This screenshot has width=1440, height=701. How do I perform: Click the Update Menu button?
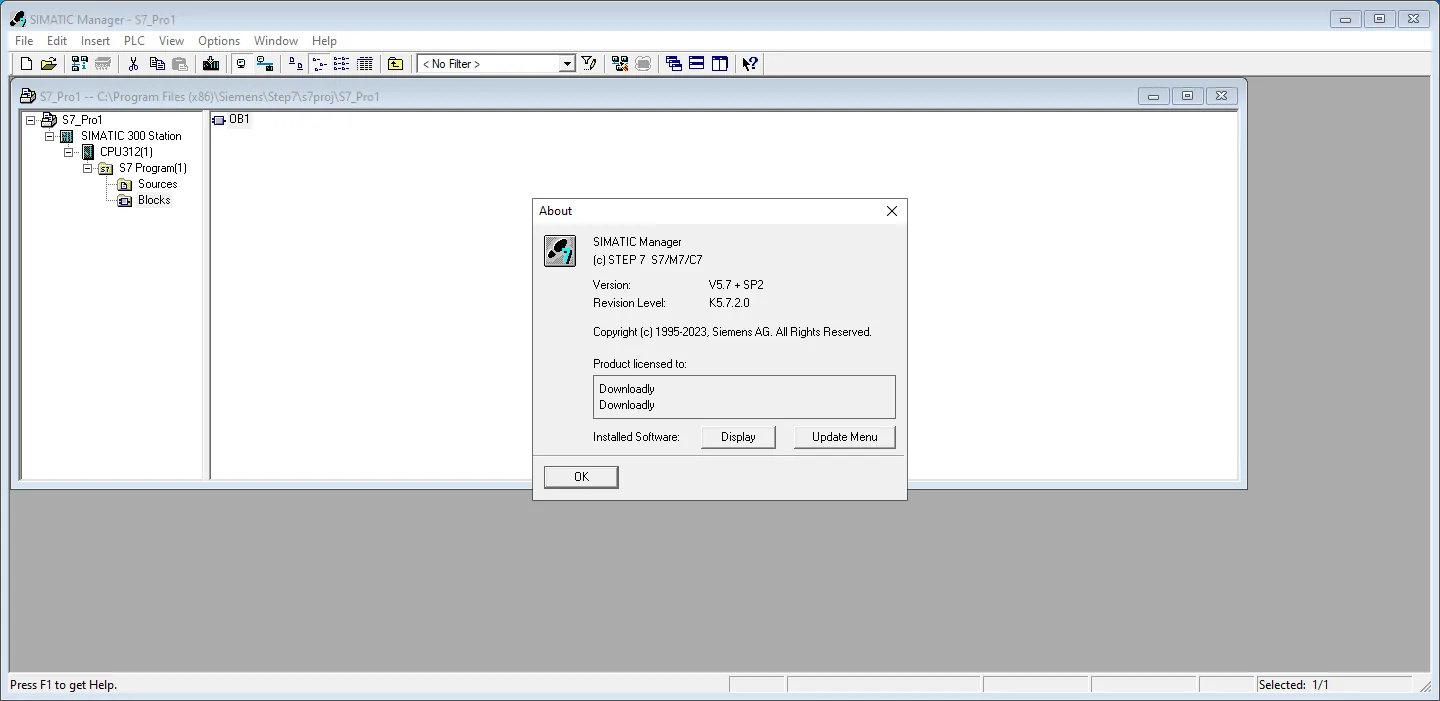coord(845,437)
